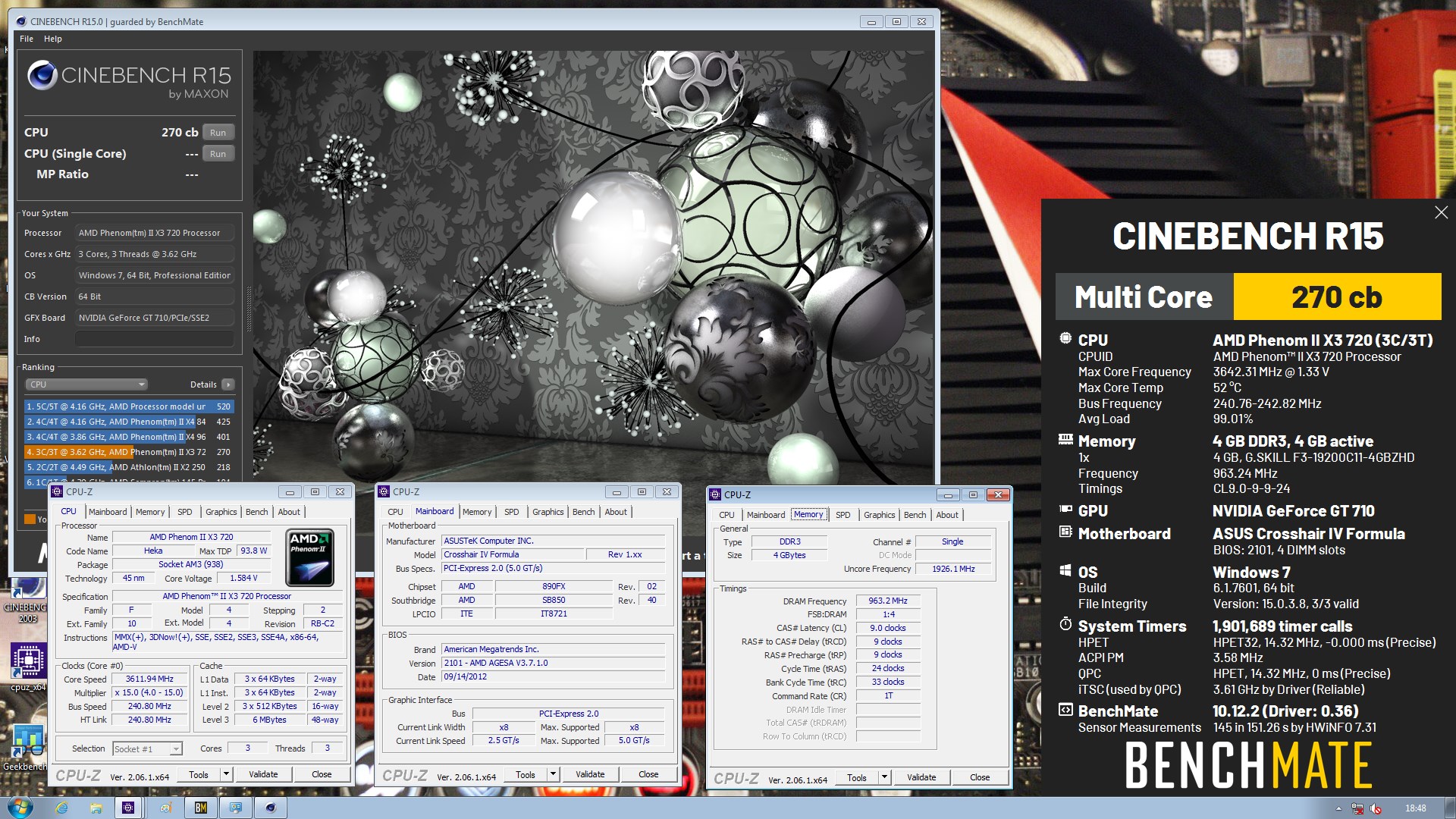The height and width of the screenshot is (819, 1456).
Task: Click Close in the left CPU-Z window
Action: pos(322,774)
